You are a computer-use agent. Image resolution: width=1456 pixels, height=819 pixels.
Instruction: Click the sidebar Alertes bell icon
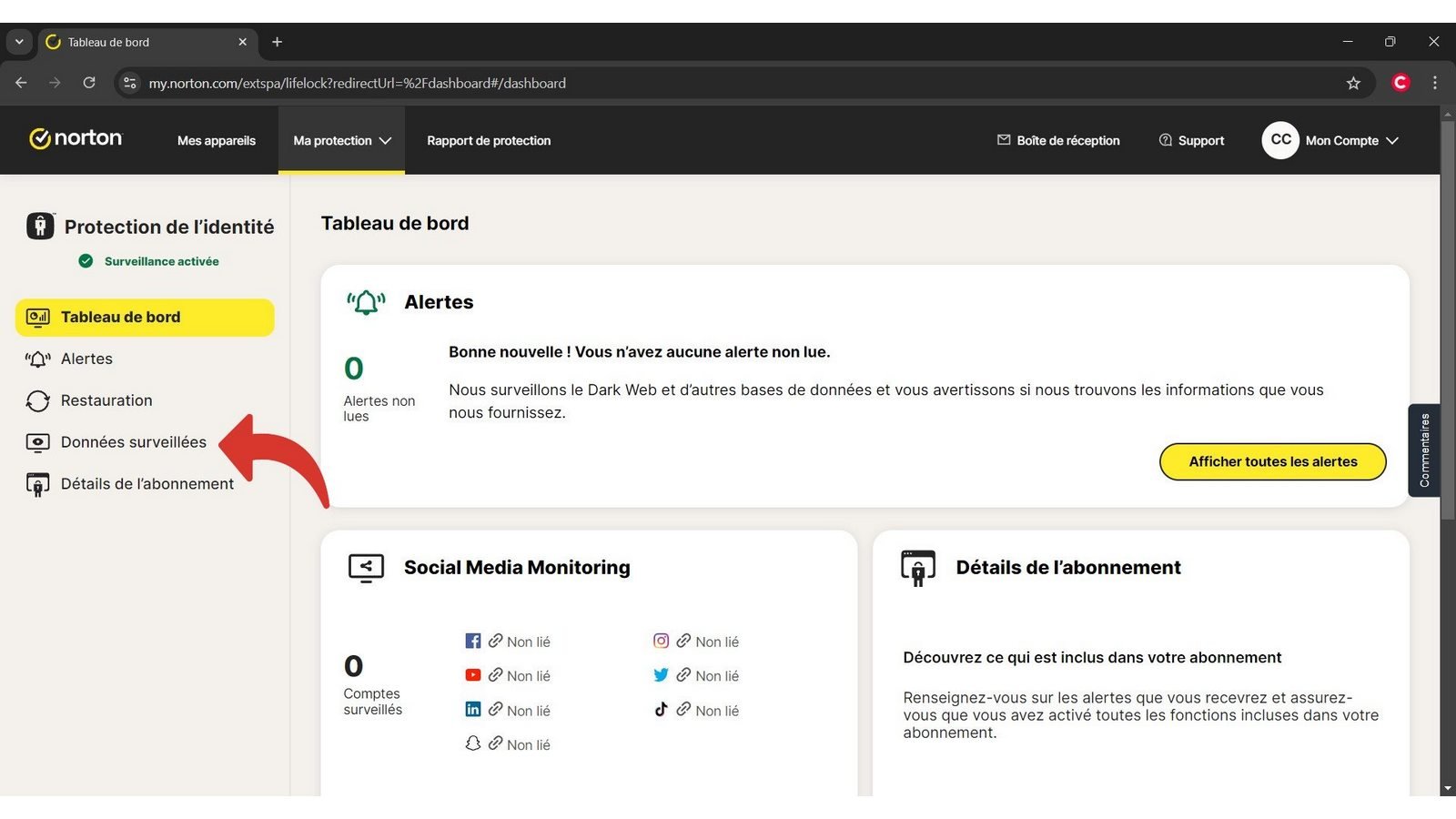[x=38, y=359]
